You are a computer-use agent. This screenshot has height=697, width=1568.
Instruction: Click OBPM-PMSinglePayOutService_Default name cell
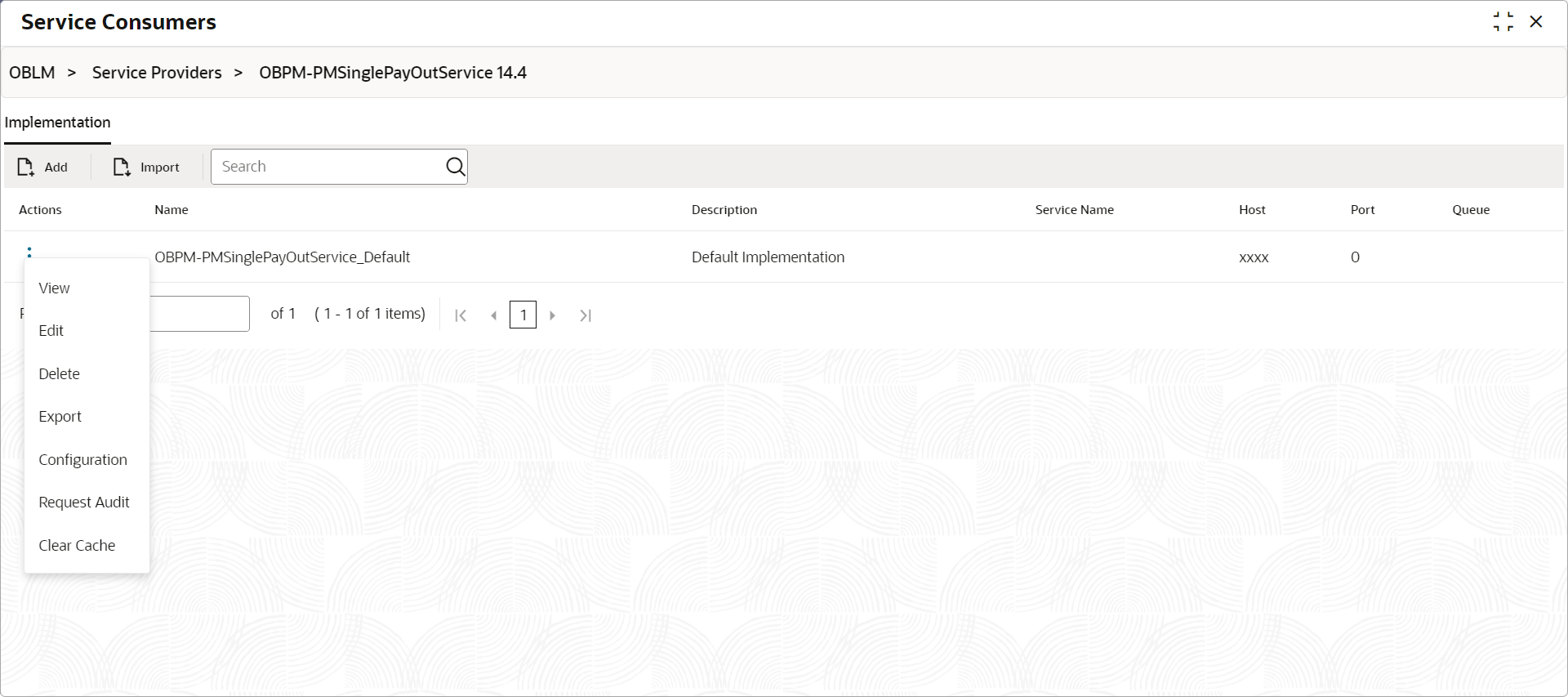click(283, 257)
